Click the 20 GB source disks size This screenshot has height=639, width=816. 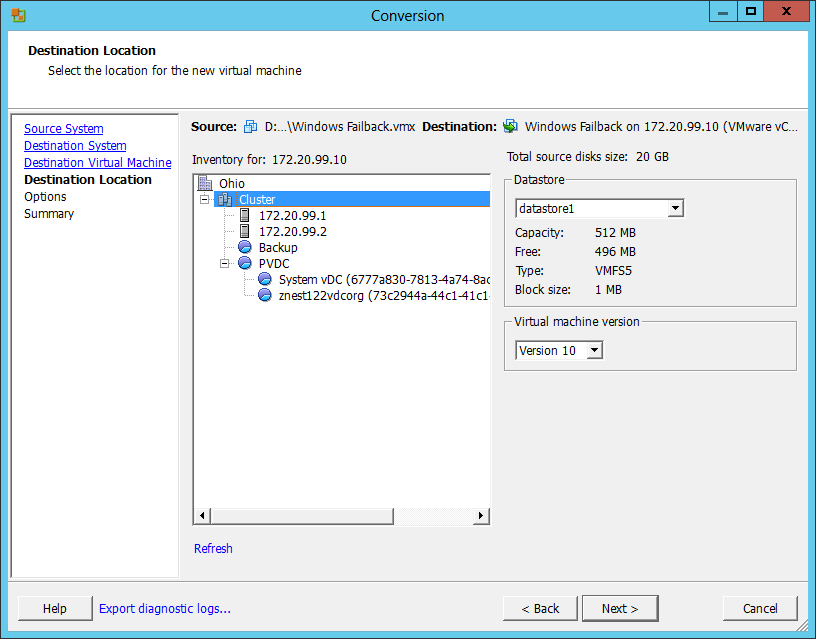point(652,157)
